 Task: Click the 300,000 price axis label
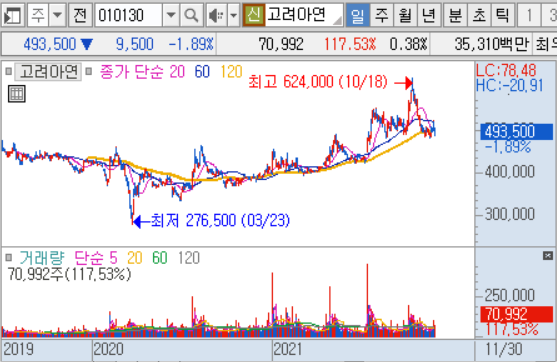coord(509,214)
